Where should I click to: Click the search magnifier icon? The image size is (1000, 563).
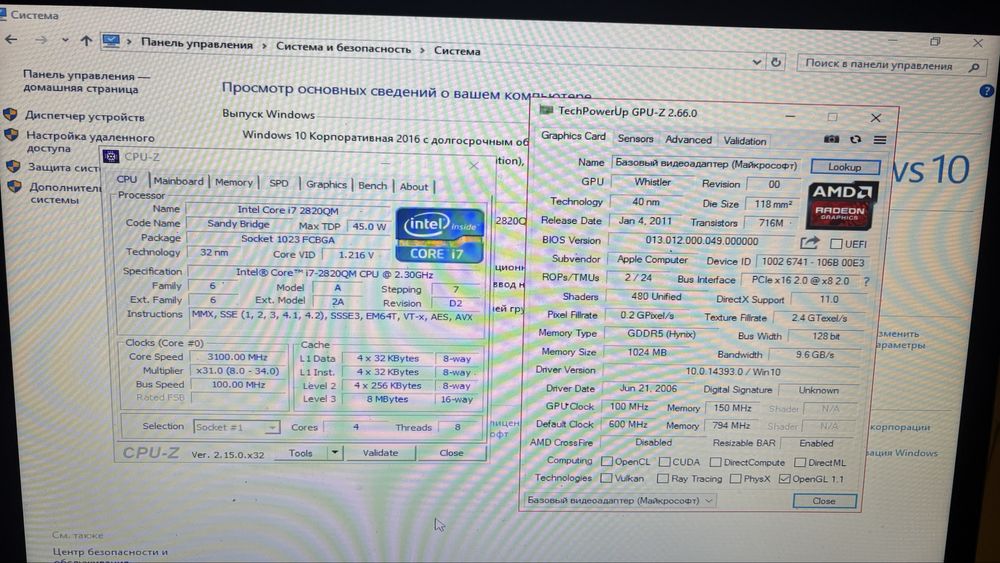click(x=974, y=67)
